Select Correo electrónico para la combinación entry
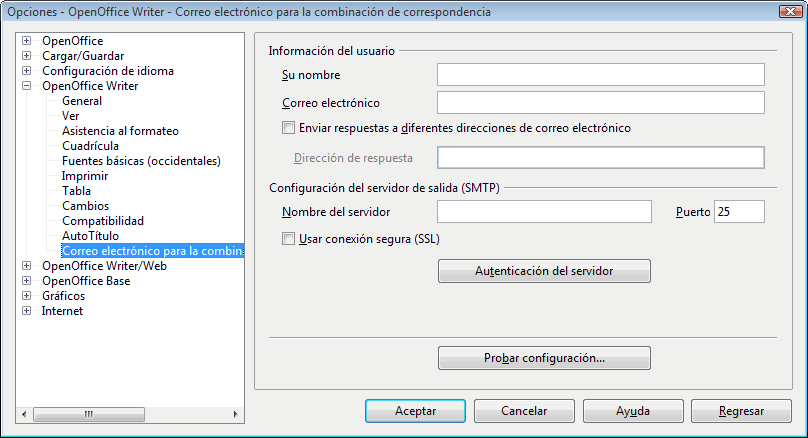 [x=153, y=251]
